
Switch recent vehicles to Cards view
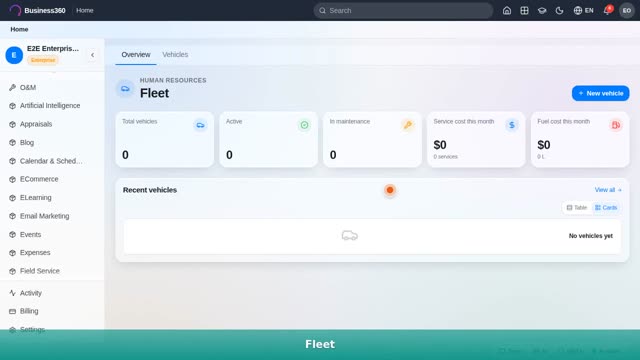click(606, 208)
